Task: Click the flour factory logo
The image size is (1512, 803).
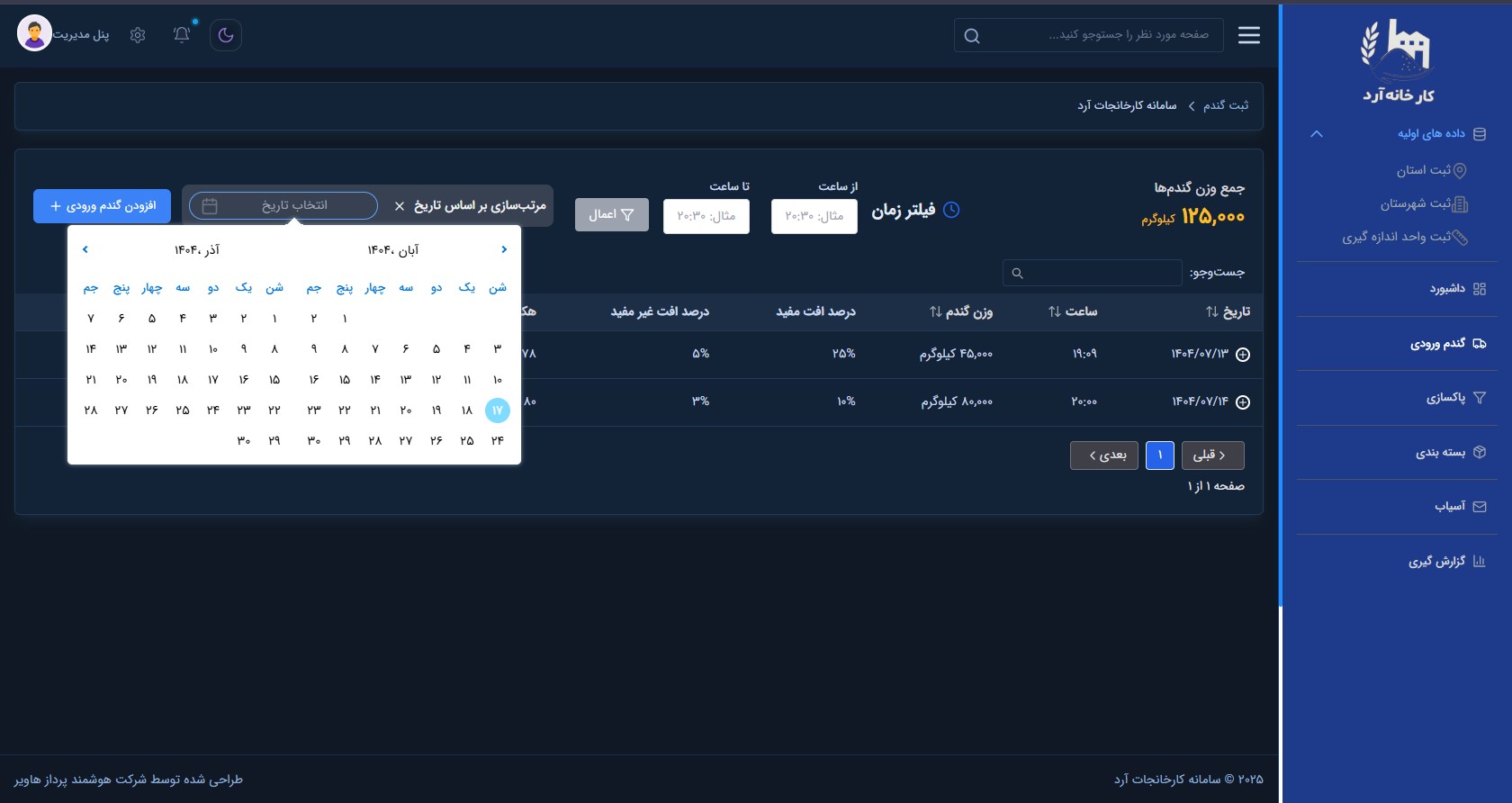Action: click(1397, 60)
